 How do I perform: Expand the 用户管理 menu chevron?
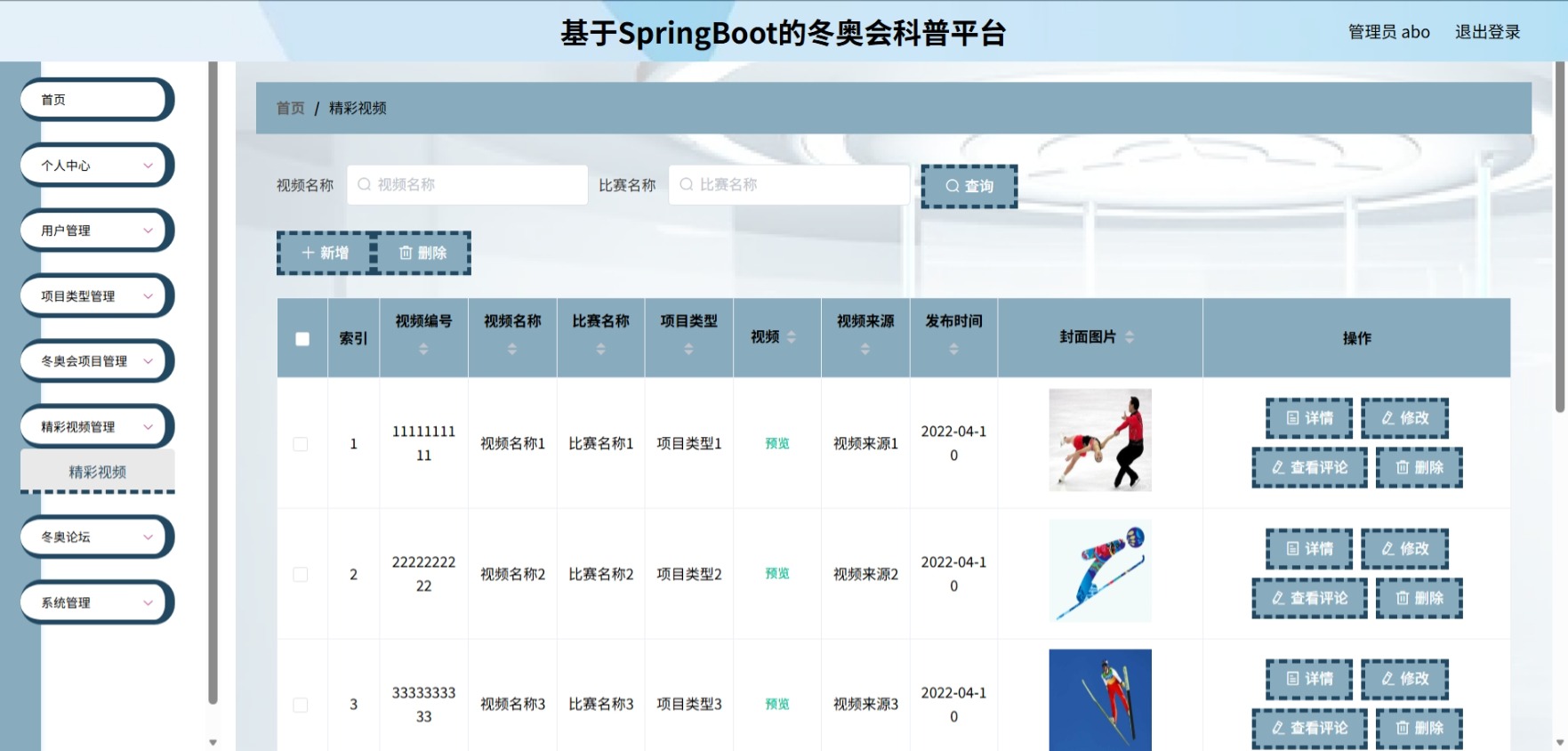click(x=148, y=230)
